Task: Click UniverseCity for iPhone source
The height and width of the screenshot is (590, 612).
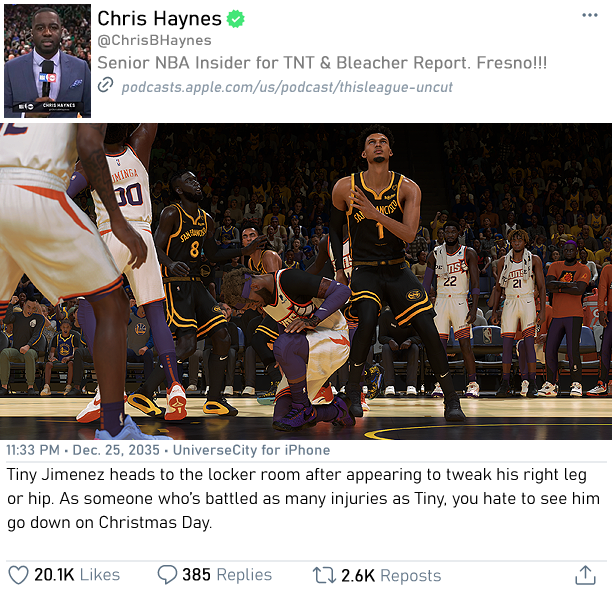Action: point(251,450)
